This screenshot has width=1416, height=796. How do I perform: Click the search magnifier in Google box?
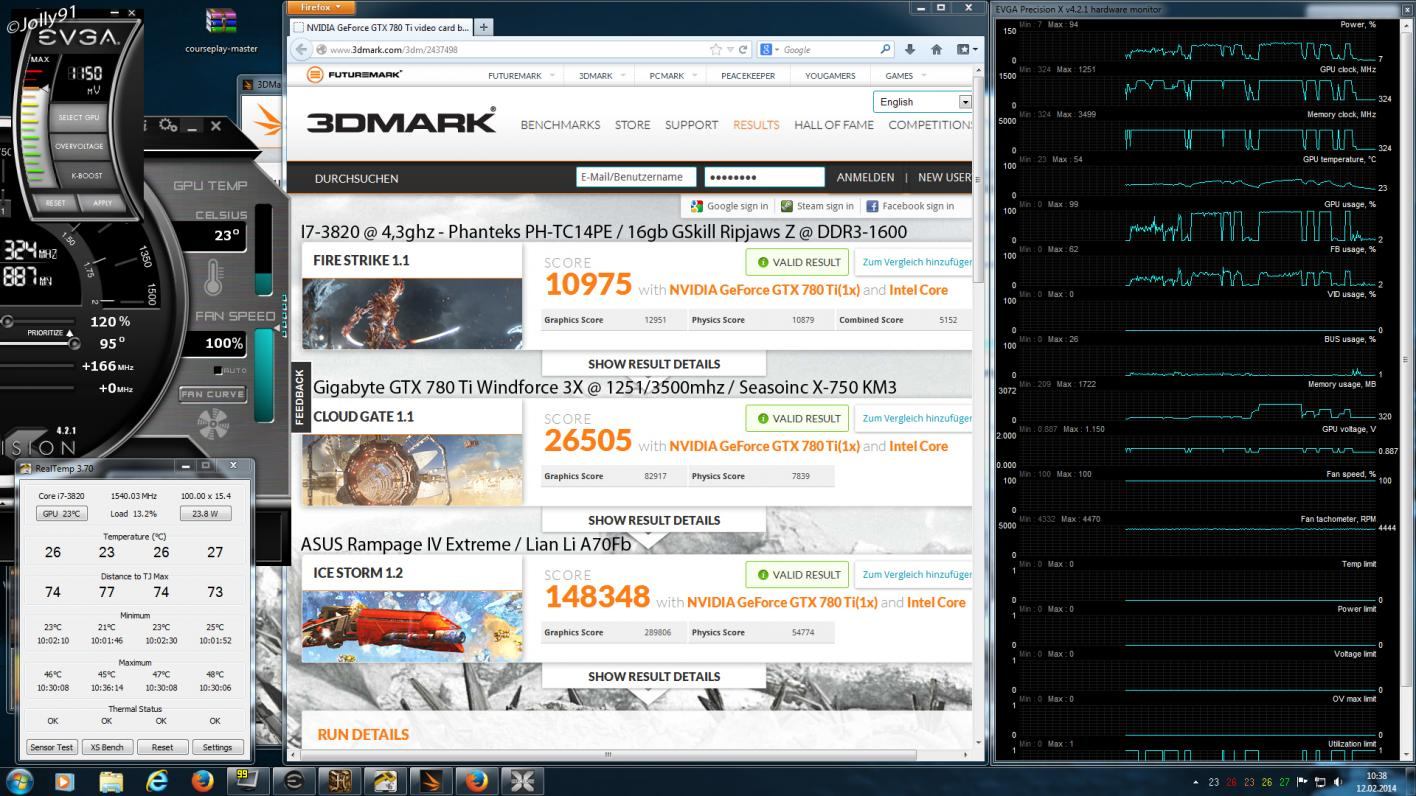pyautogui.click(x=885, y=49)
